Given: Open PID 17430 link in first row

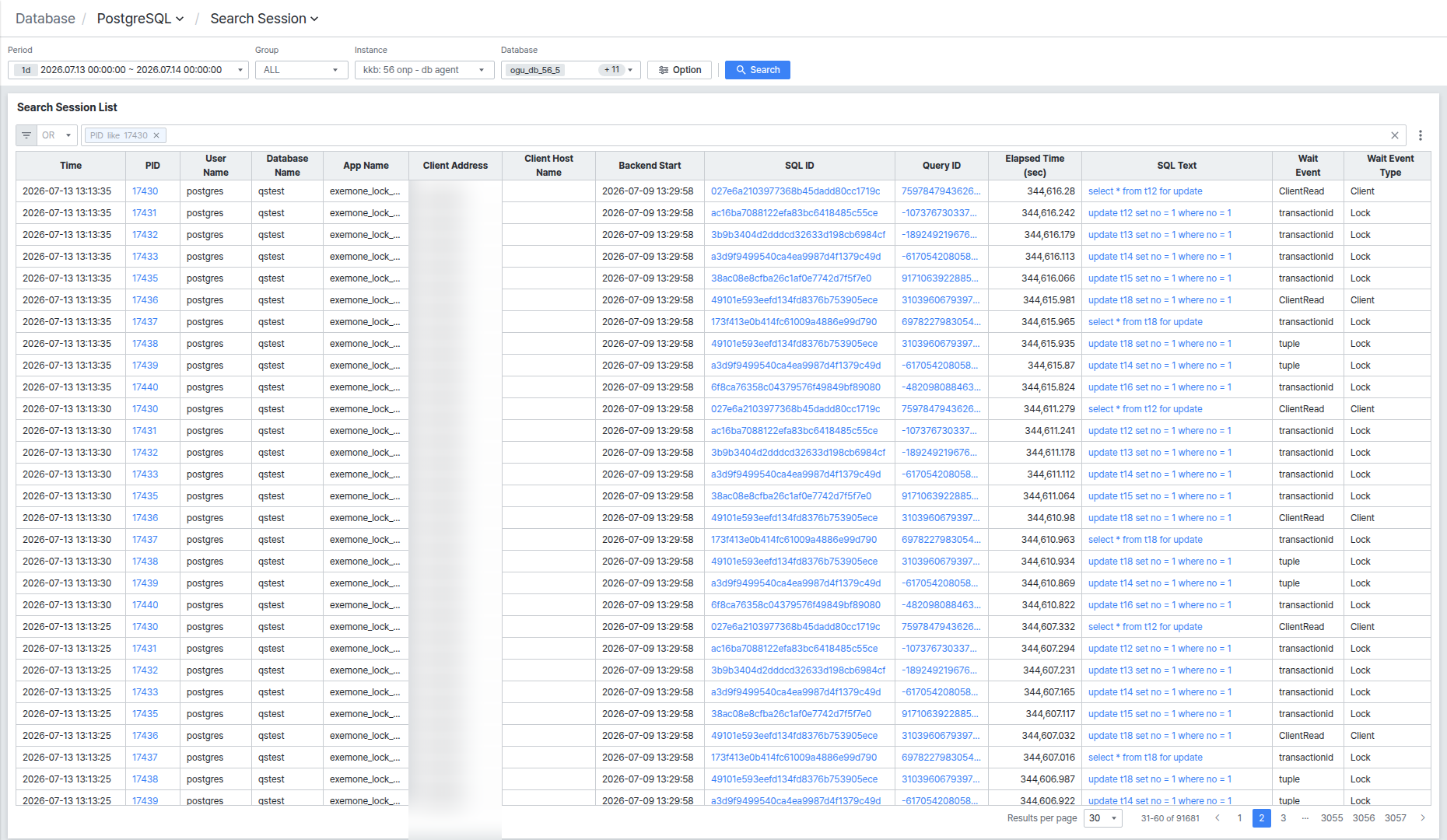Looking at the screenshot, I should coord(145,191).
